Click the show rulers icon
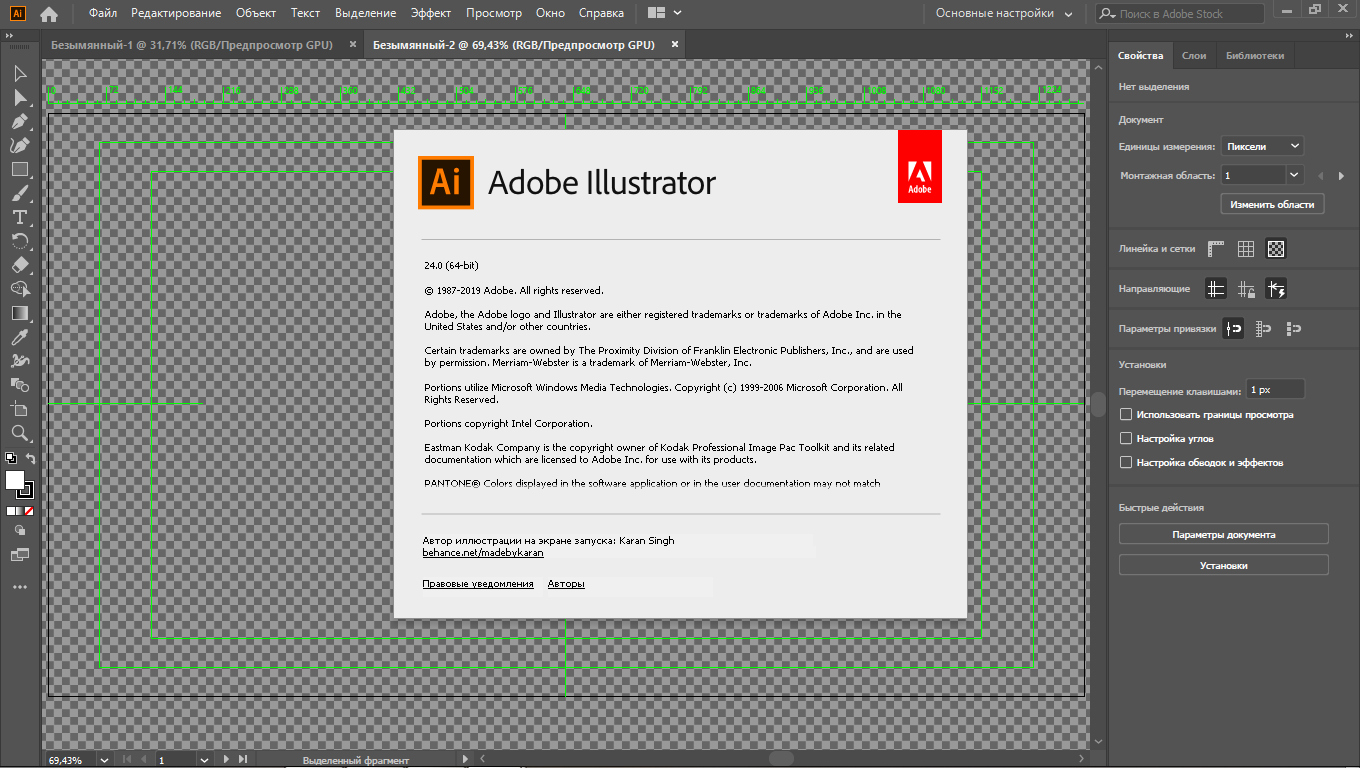Screen dimensions: 1360x768 tap(1216, 249)
